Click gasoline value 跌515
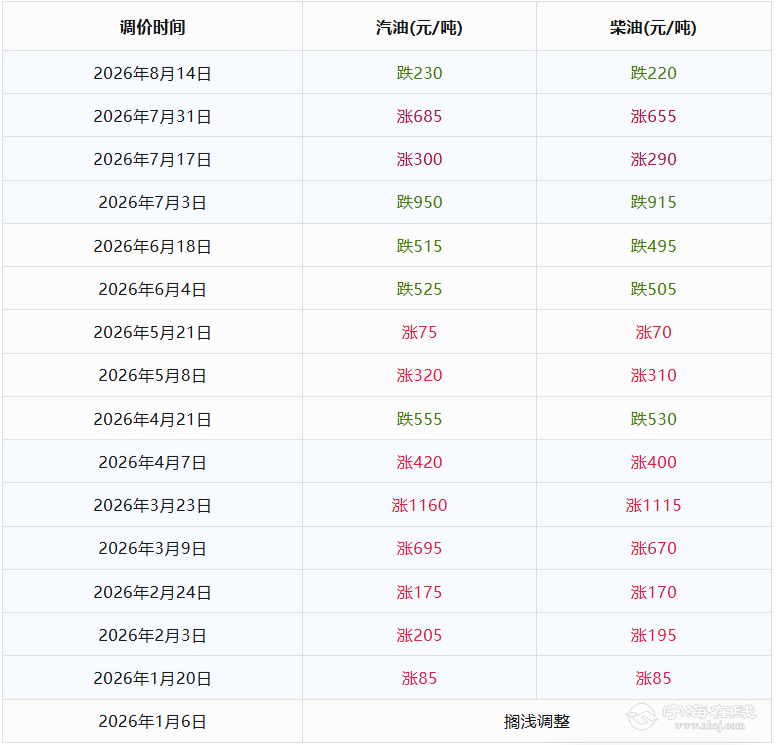The height and width of the screenshot is (745, 777). (x=419, y=246)
